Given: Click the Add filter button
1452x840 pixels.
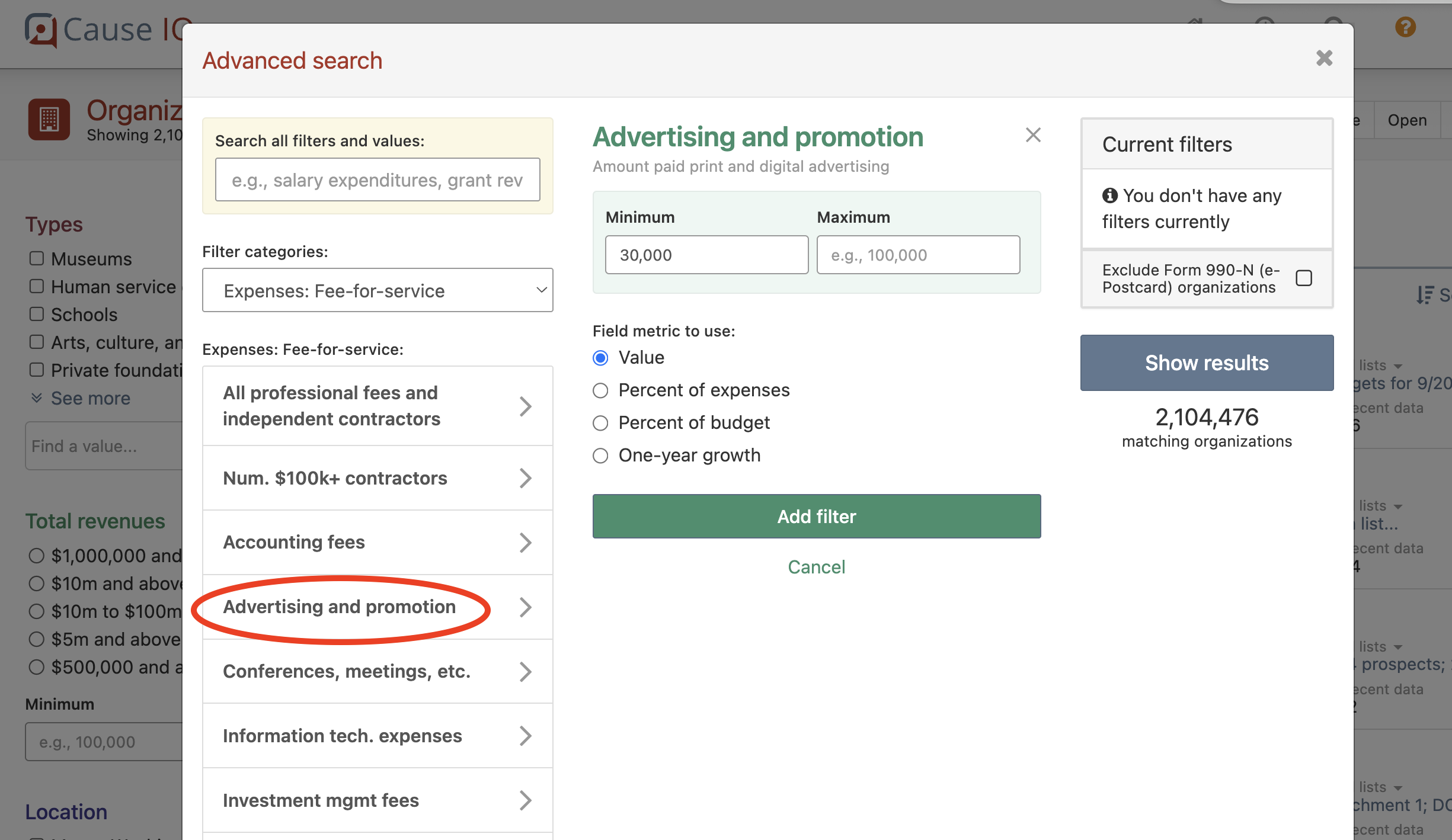Looking at the screenshot, I should tap(816, 516).
